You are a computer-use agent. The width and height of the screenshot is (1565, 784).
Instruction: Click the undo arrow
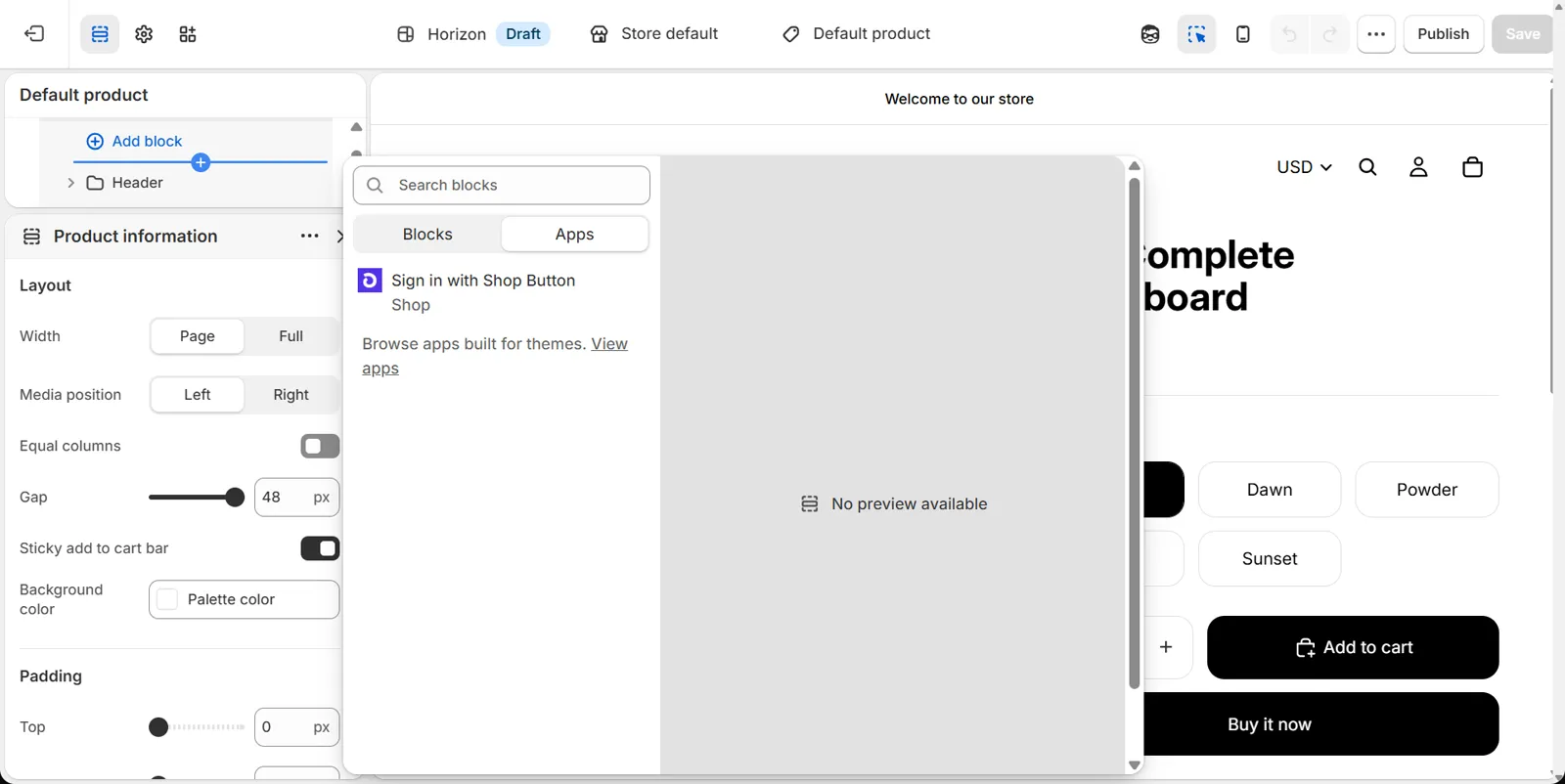click(x=1290, y=34)
